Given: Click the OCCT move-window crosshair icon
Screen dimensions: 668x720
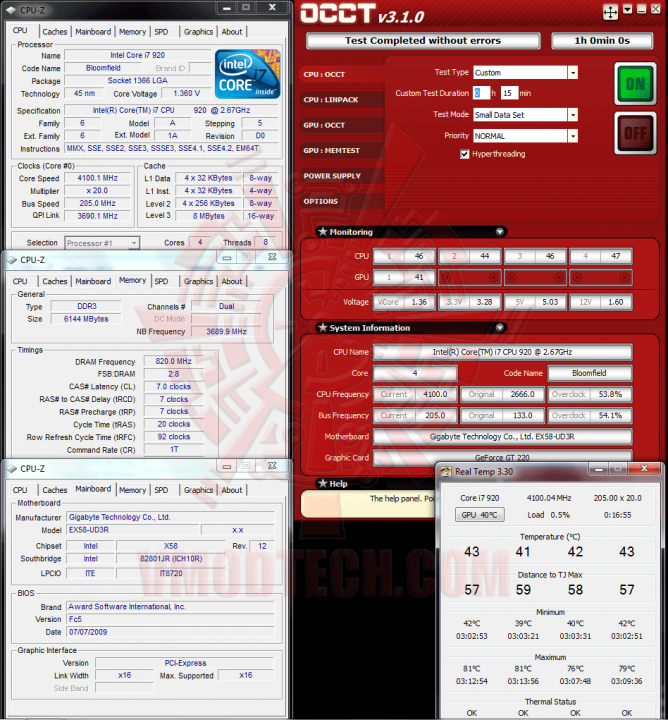Looking at the screenshot, I should [x=610, y=12].
